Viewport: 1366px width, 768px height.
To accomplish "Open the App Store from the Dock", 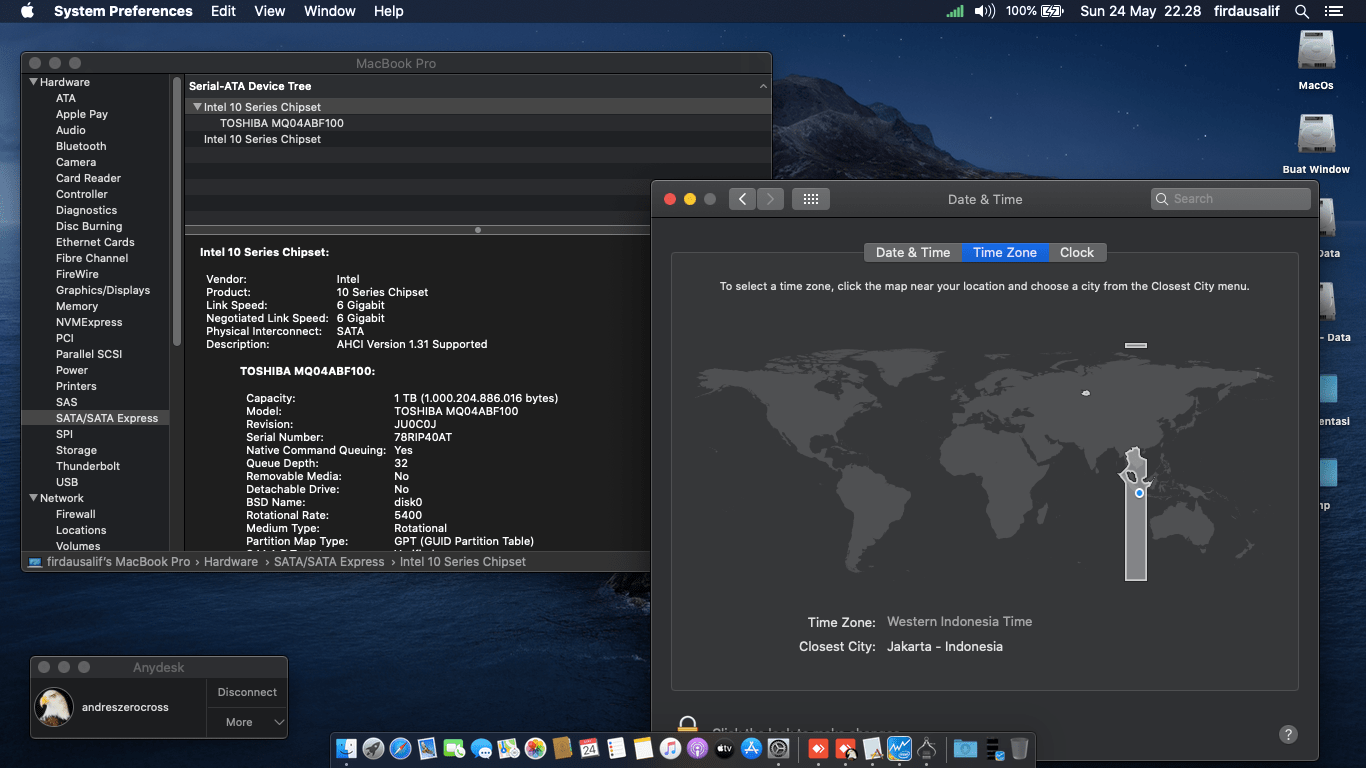I will (x=753, y=748).
